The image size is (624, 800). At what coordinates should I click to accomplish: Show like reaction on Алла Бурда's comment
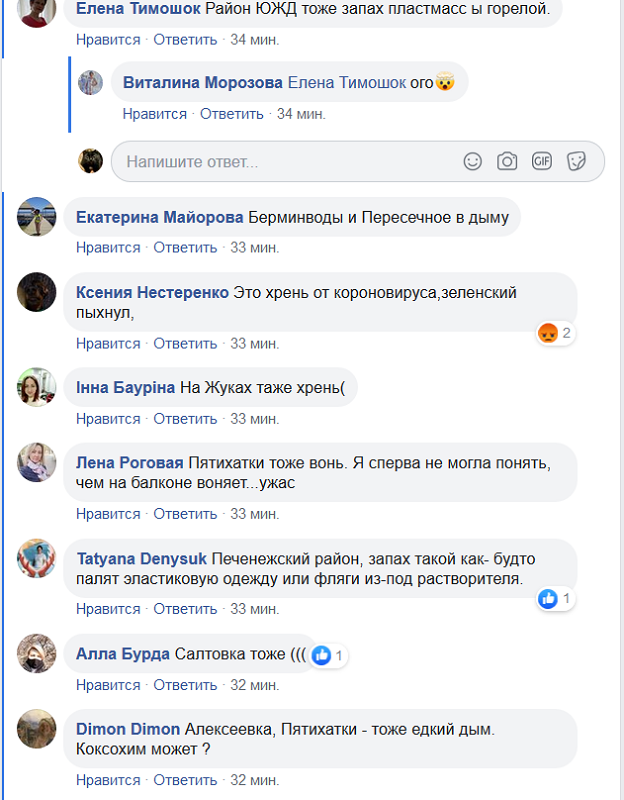[328, 656]
